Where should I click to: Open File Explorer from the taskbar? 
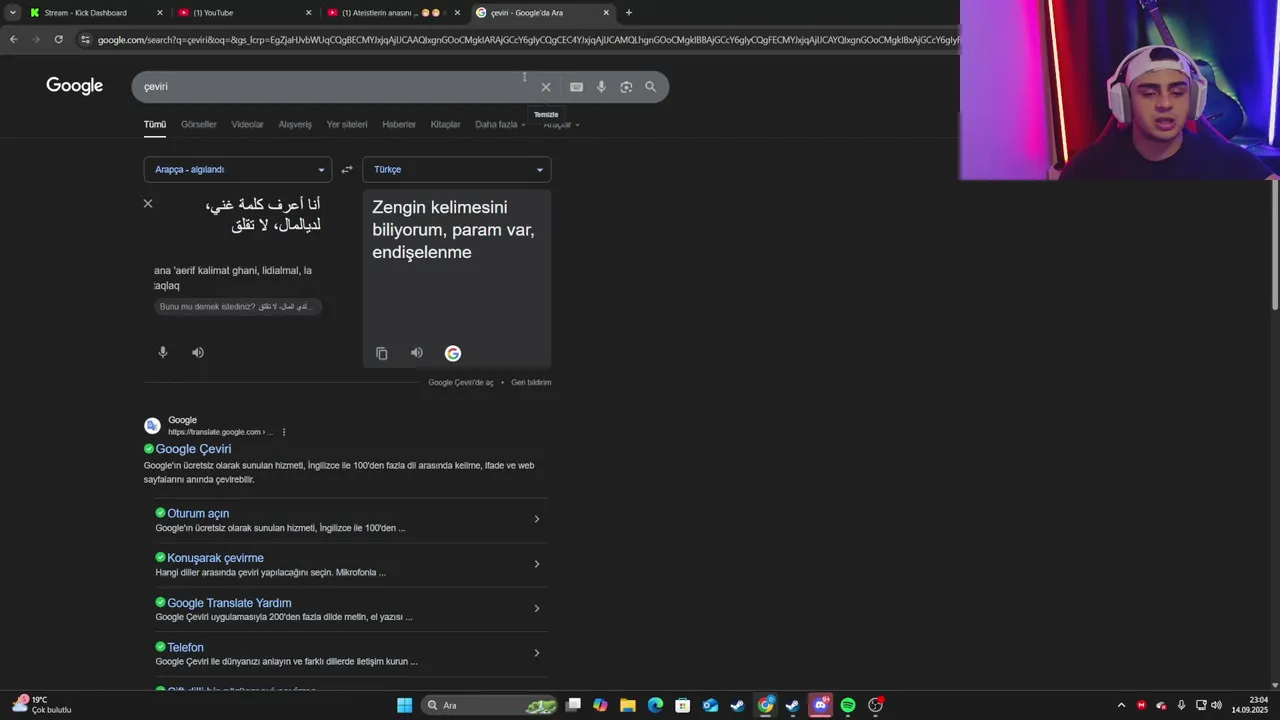point(628,705)
